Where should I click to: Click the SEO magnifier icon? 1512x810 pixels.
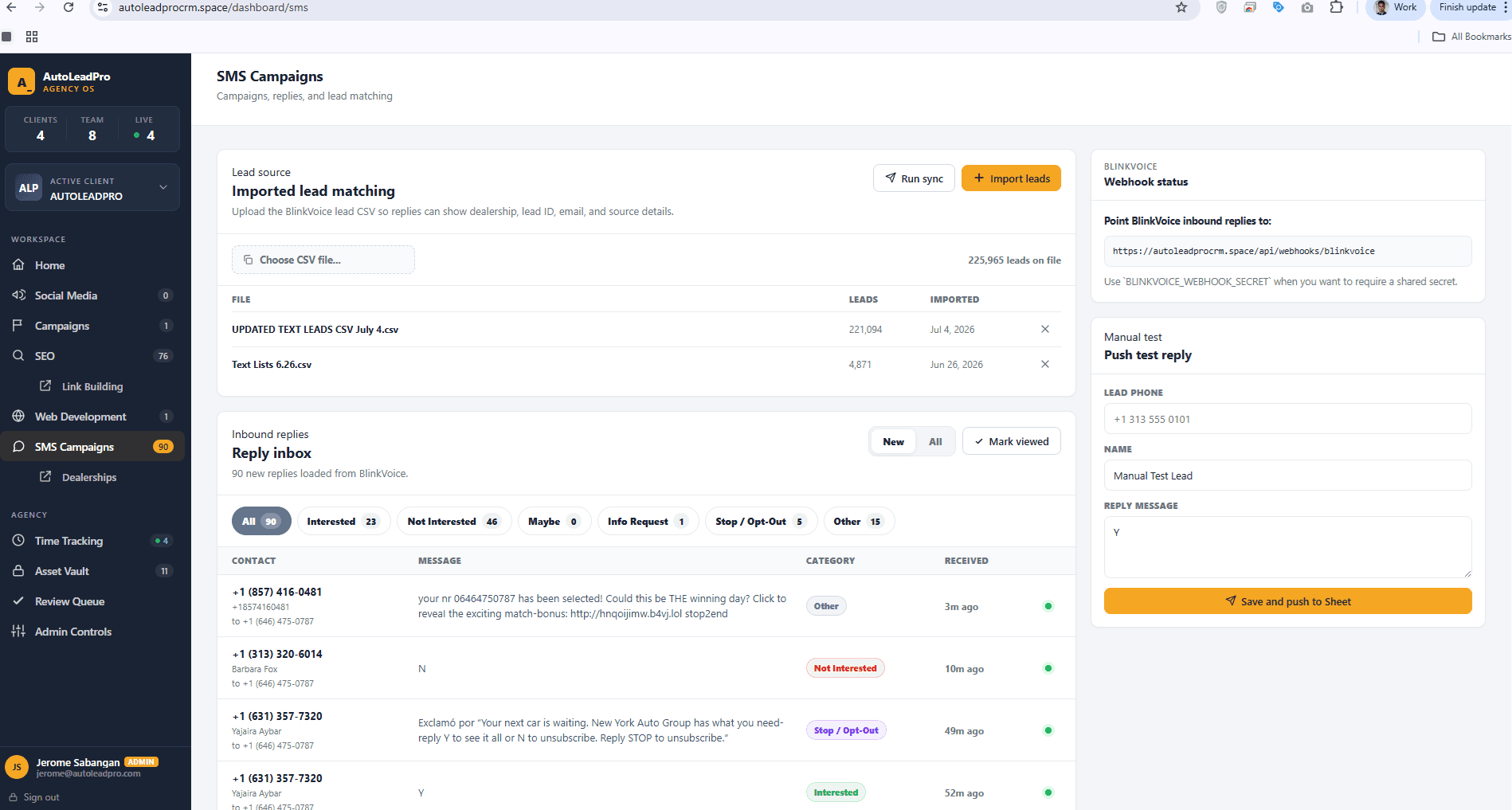pos(18,356)
